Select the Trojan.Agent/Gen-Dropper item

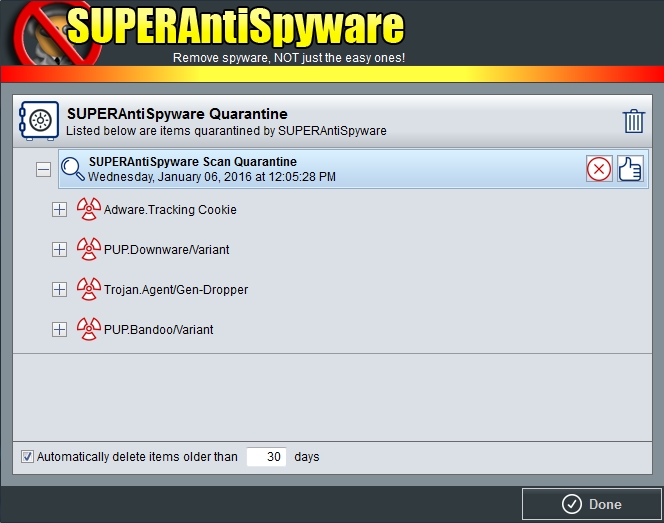click(176, 290)
